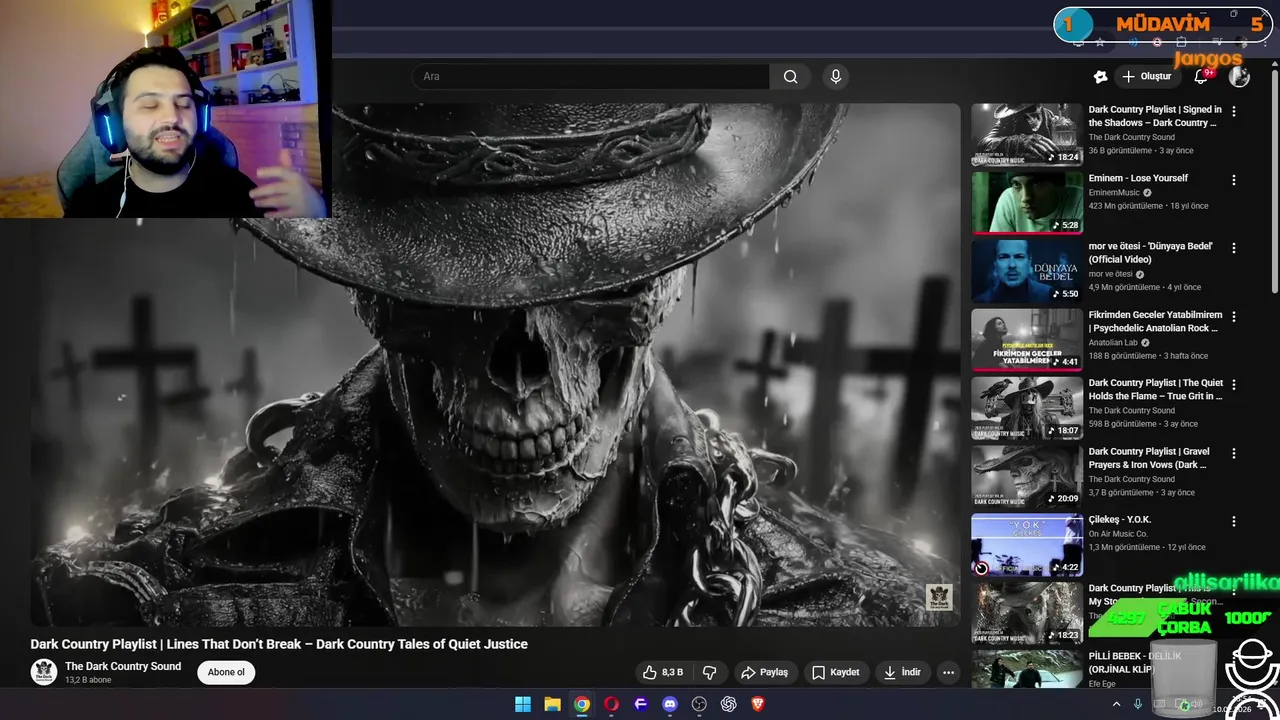Screen dimensions: 1280x720
Task: Open Opera browser from the taskbar
Action: pyautogui.click(x=611, y=704)
